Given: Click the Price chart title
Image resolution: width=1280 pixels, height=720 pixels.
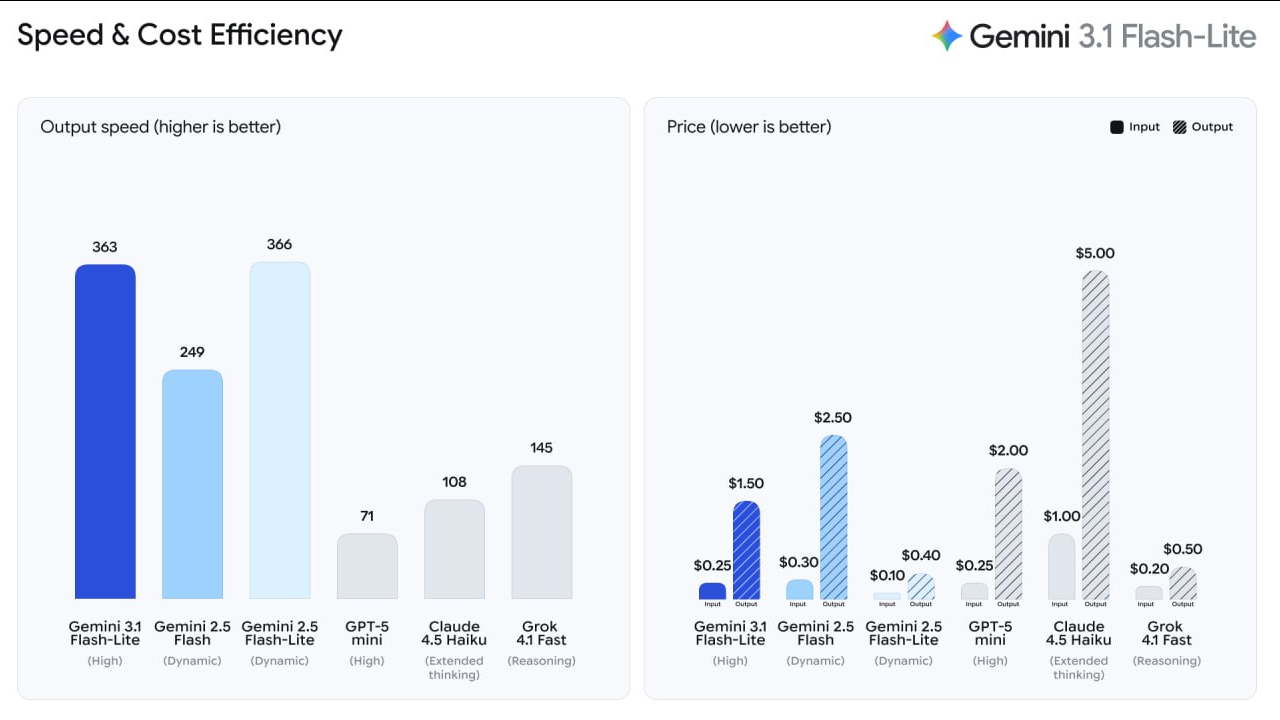Looking at the screenshot, I should pos(749,127).
